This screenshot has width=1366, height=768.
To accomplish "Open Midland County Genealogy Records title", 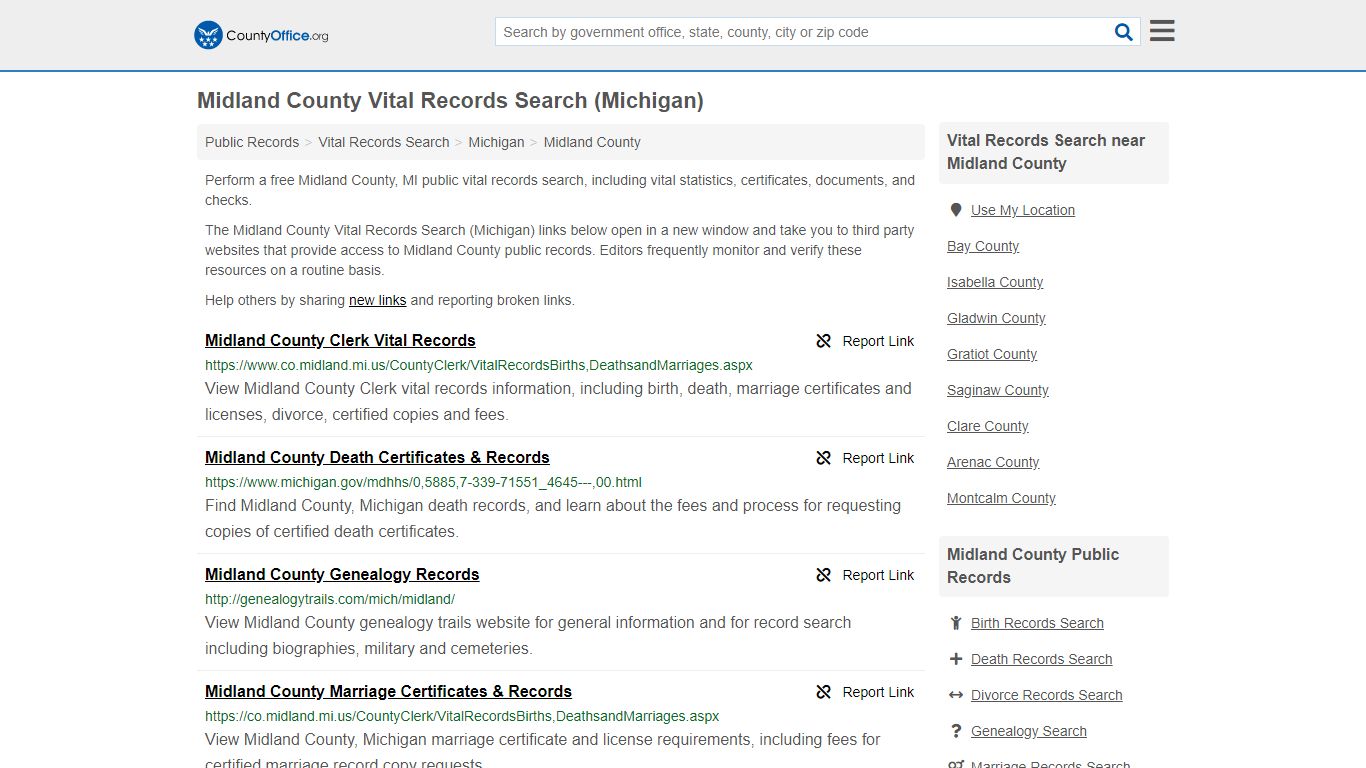I will 342,574.
